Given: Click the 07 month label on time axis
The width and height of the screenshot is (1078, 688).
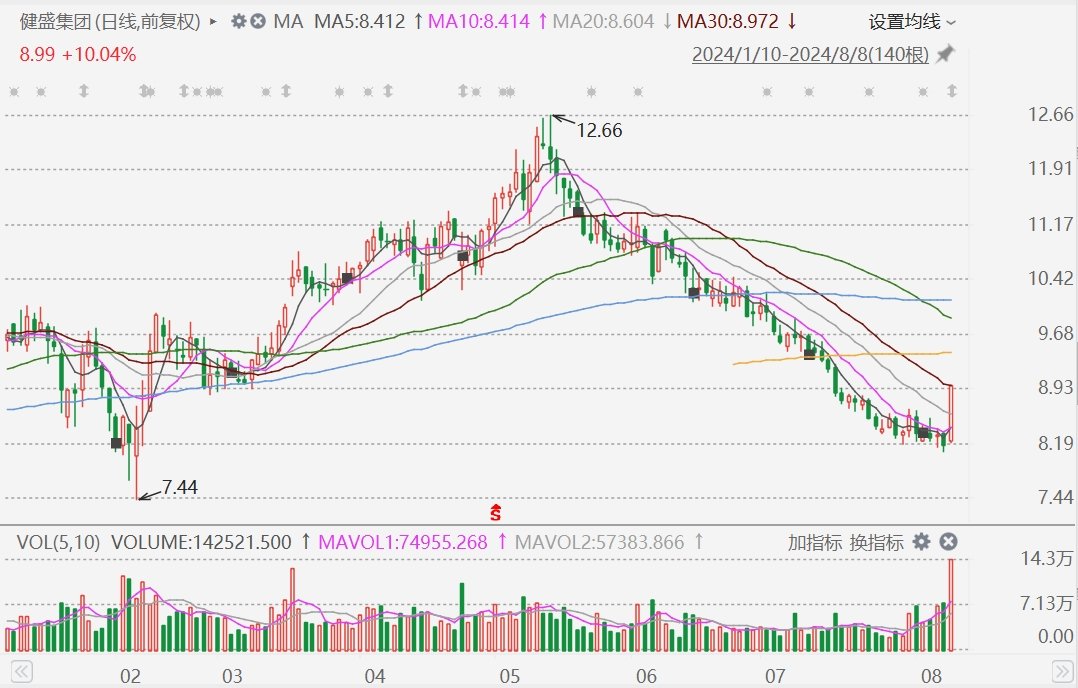Looking at the screenshot, I should click(775, 676).
